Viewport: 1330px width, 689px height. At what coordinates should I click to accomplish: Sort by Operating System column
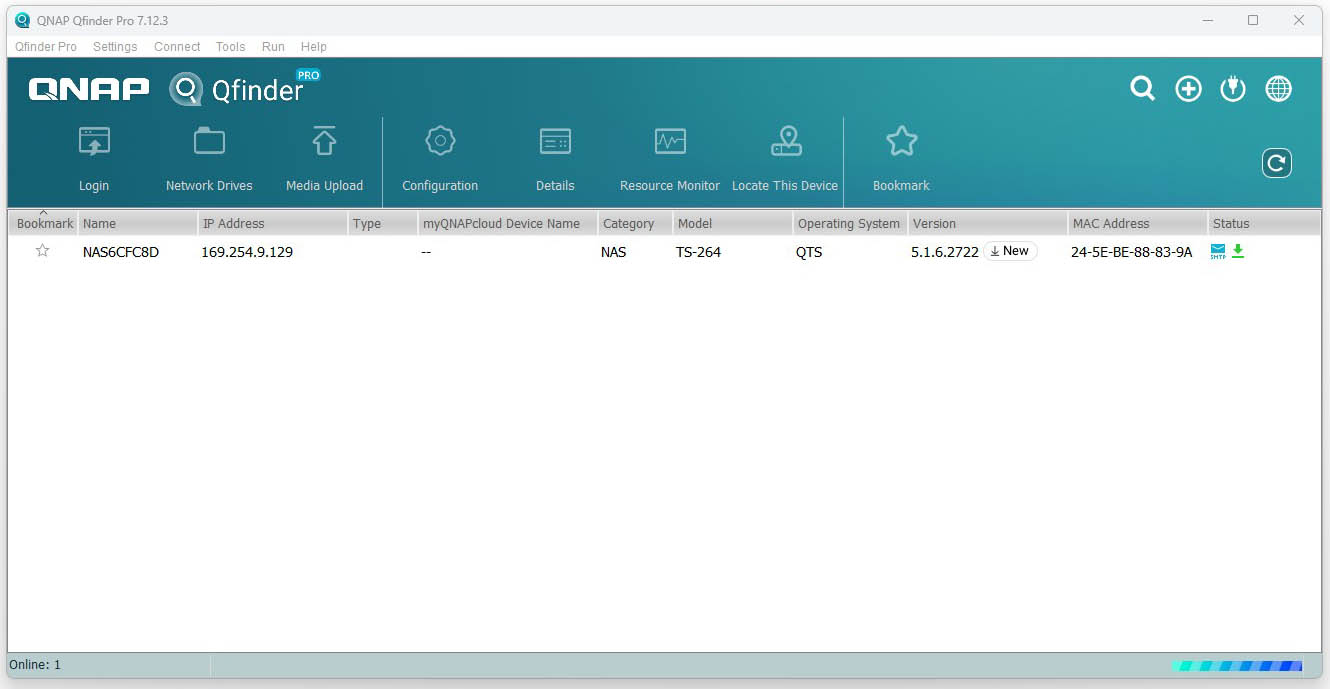pos(851,223)
